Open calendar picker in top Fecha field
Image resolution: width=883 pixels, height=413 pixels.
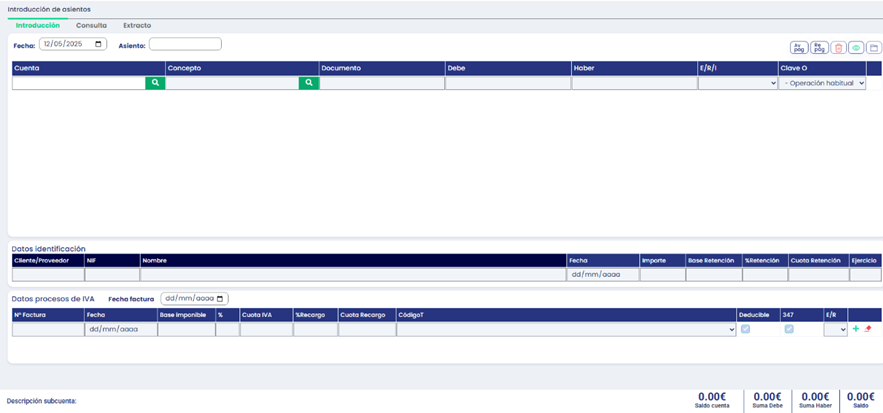point(98,44)
